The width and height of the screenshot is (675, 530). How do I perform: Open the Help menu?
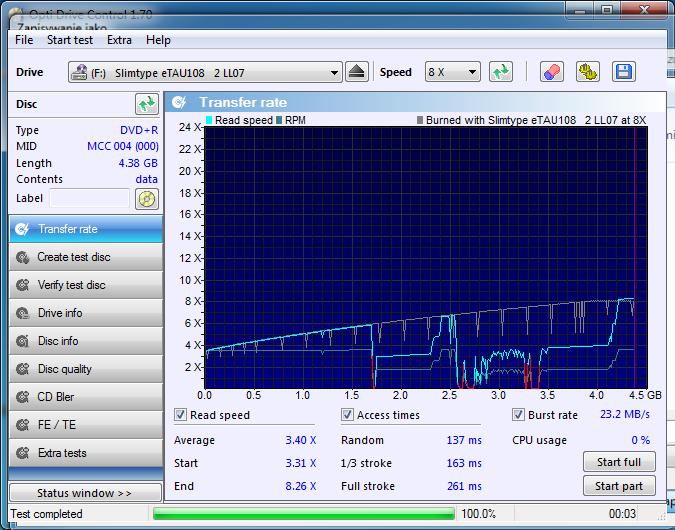[158, 40]
